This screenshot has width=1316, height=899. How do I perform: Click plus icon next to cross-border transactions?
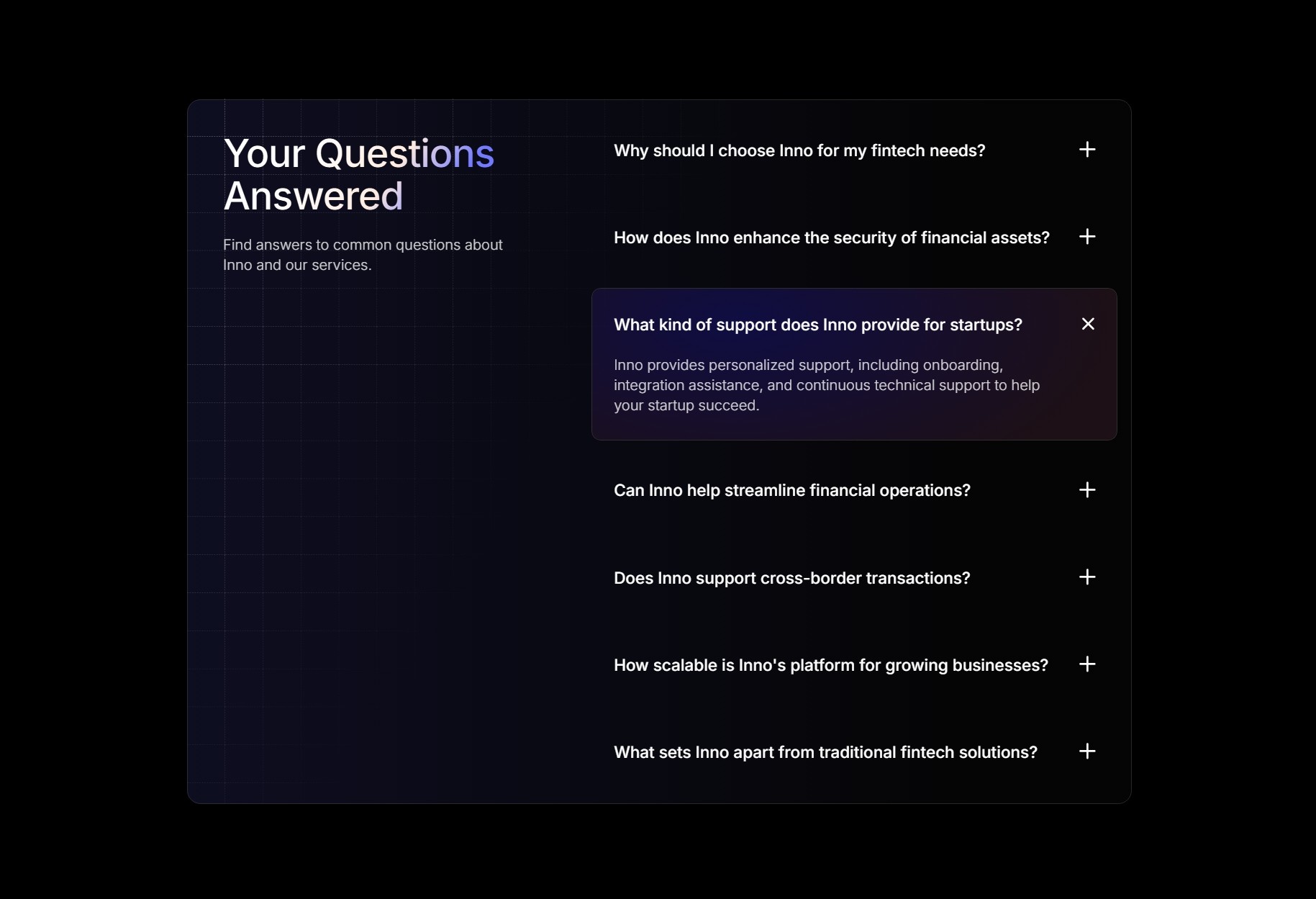[1087, 577]
